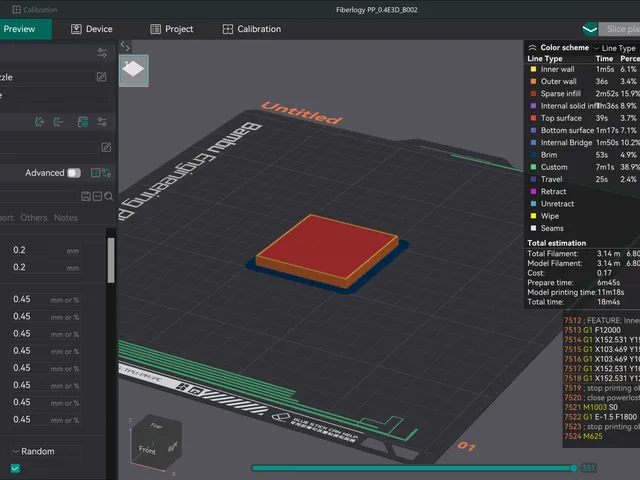Switch to the Others settings tab
The width and height of the screenshot is (640, 480).
click(x=34, y=218)
